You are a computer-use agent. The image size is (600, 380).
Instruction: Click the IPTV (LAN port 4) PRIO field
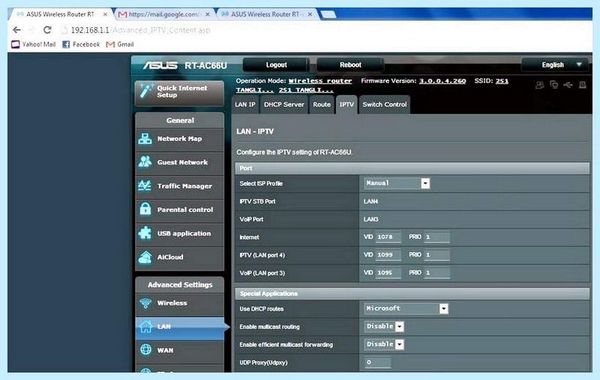coord(437,255)
